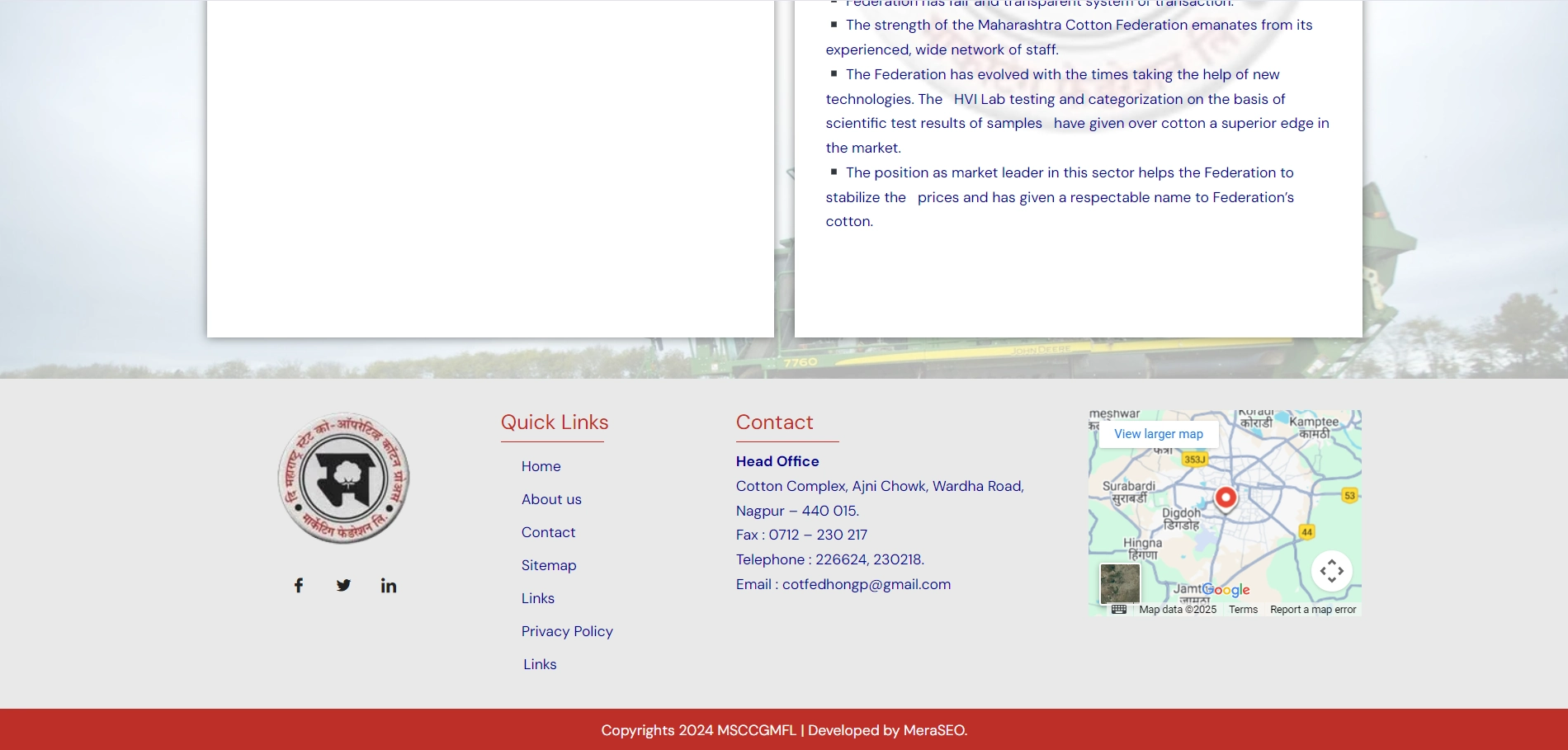
Task: Open keyboard shortcuts icon on map
Action: 1118,610
